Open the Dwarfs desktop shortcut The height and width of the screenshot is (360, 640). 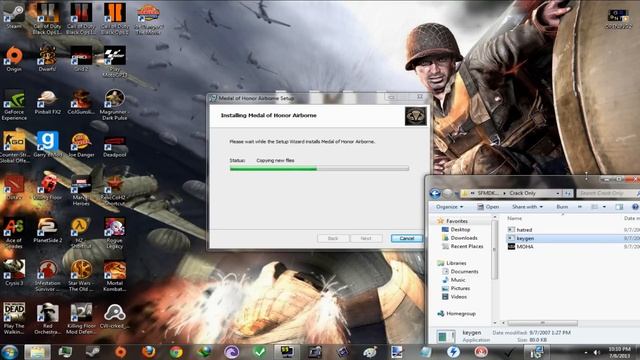[48, 59]
